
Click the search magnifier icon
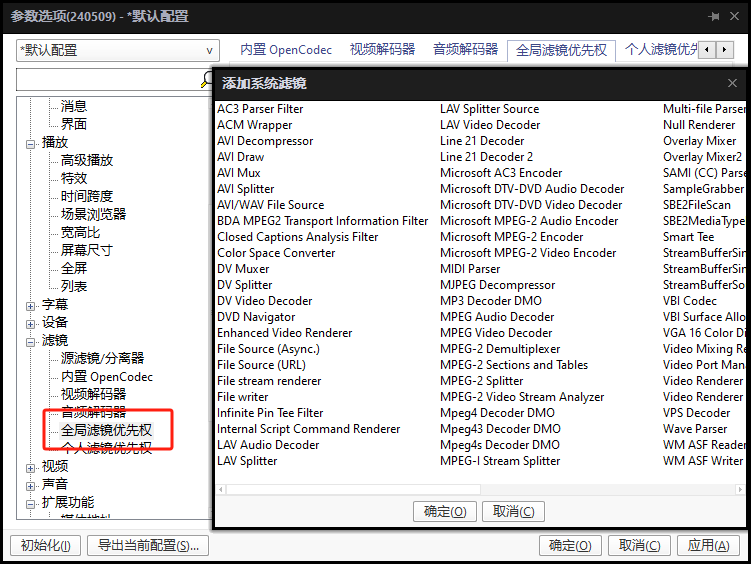[206, 79]
